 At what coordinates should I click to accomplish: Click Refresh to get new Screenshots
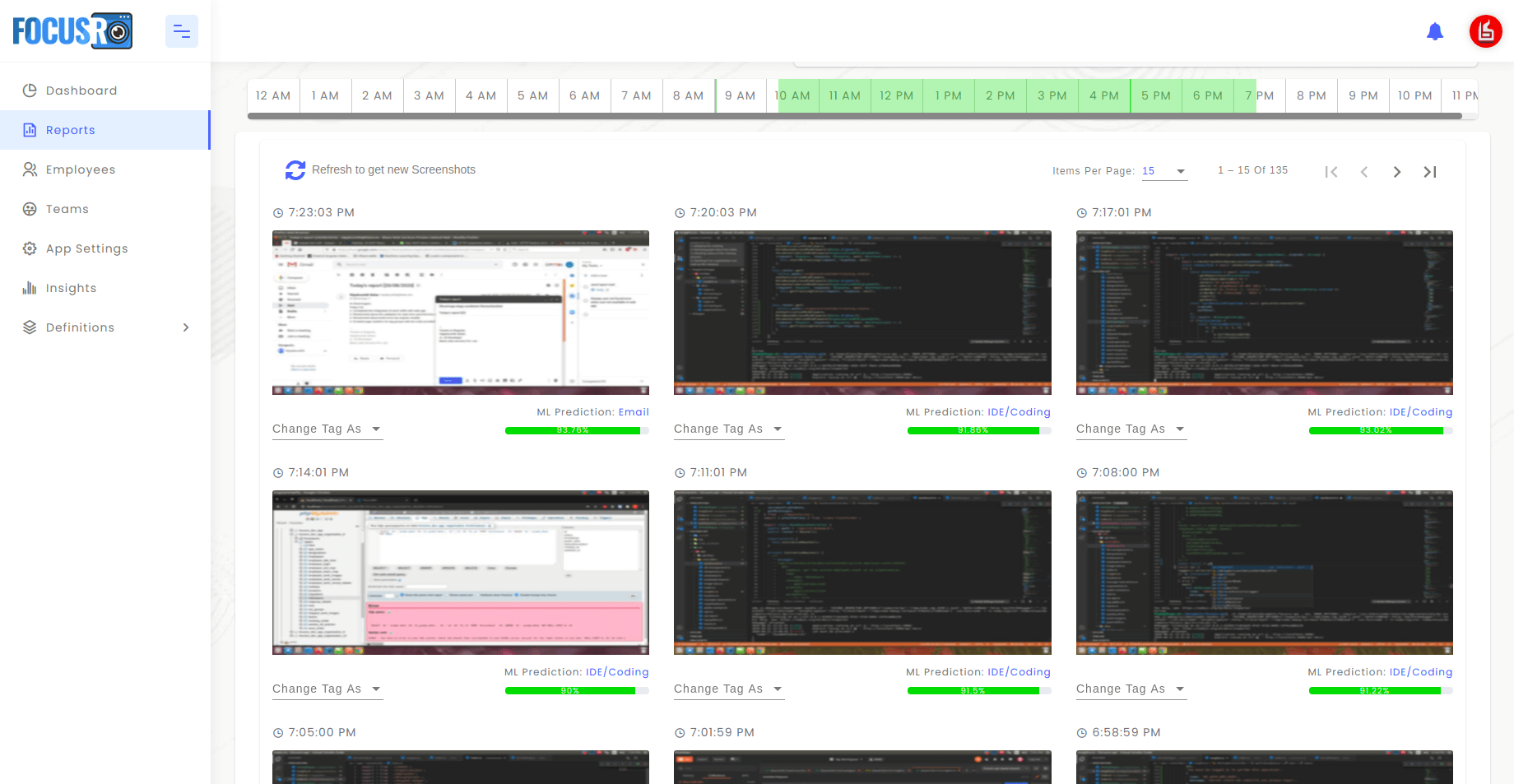point(393,170)
